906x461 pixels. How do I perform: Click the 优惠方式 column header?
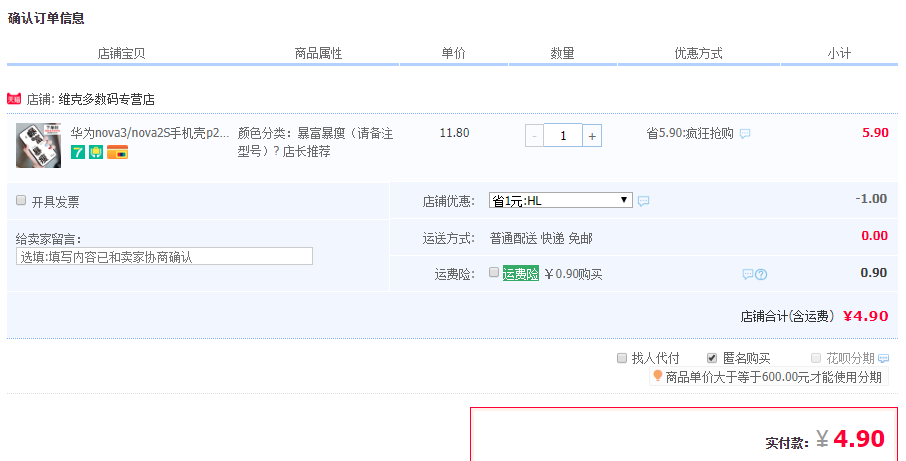tap(699, 54)
